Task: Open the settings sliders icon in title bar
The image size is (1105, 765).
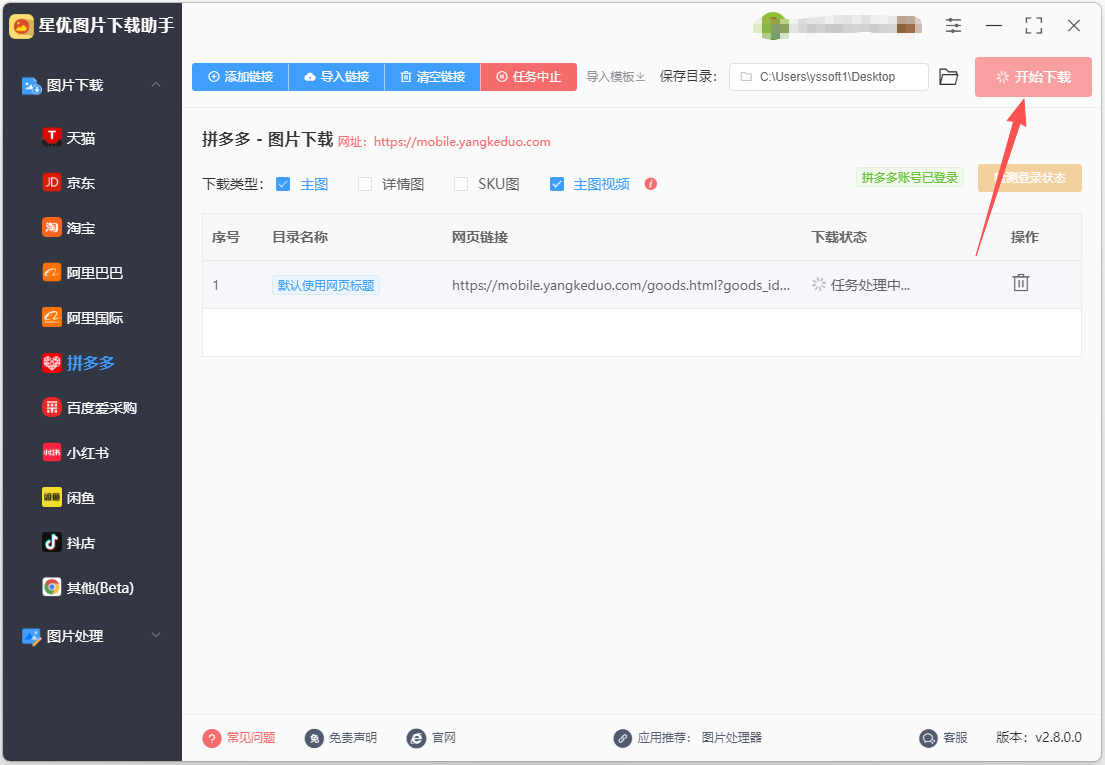Action: (953, 26)
